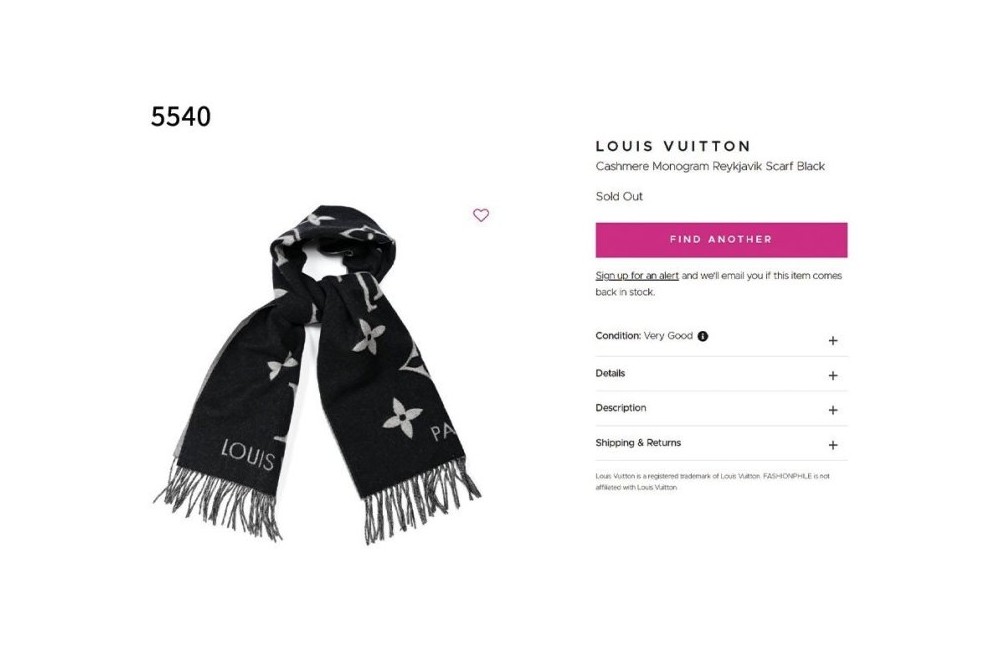
Task: Click the Find Another button
Action: [x=721, y=240]
